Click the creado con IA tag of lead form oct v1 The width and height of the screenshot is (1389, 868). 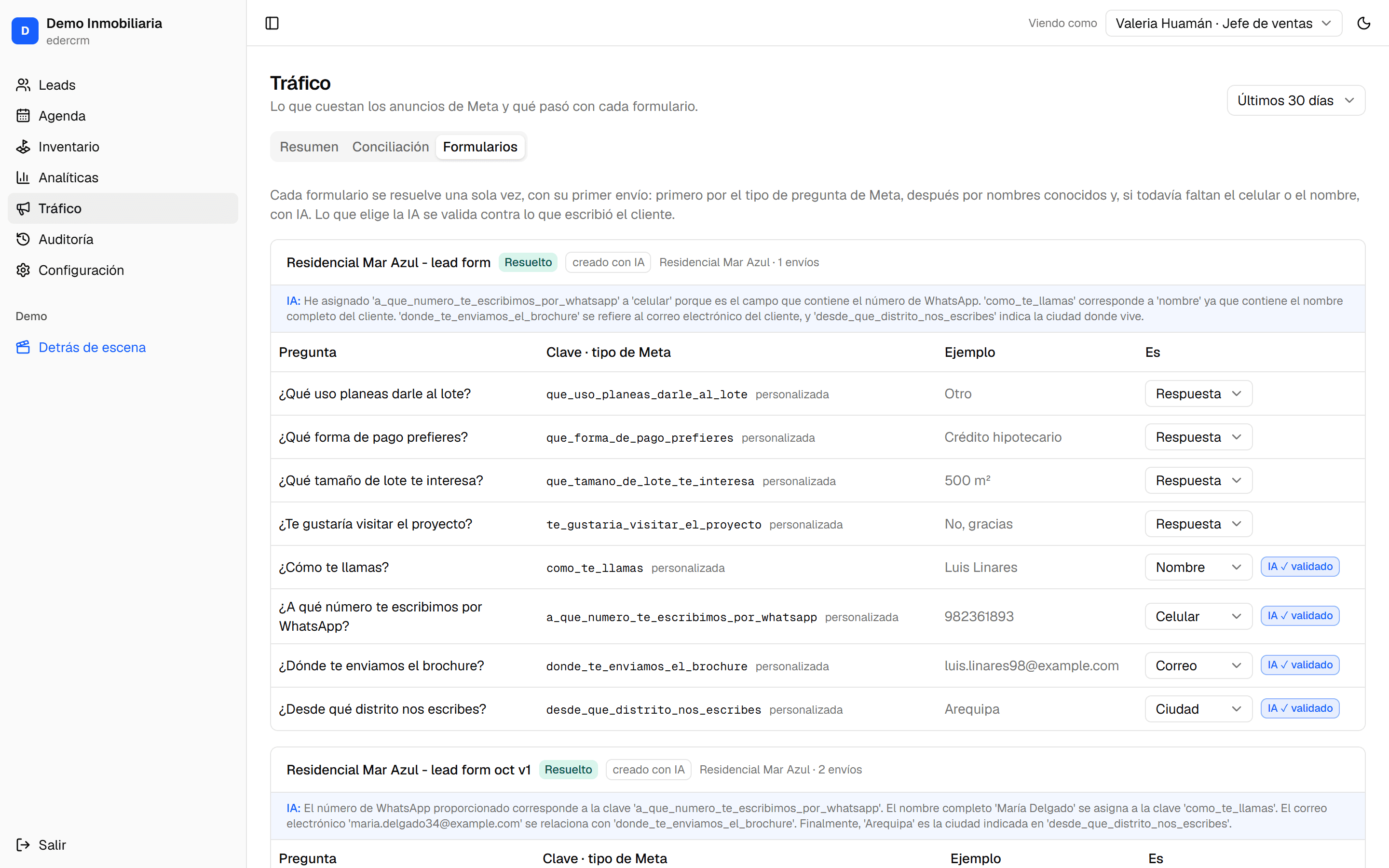[x=648, y=769]
